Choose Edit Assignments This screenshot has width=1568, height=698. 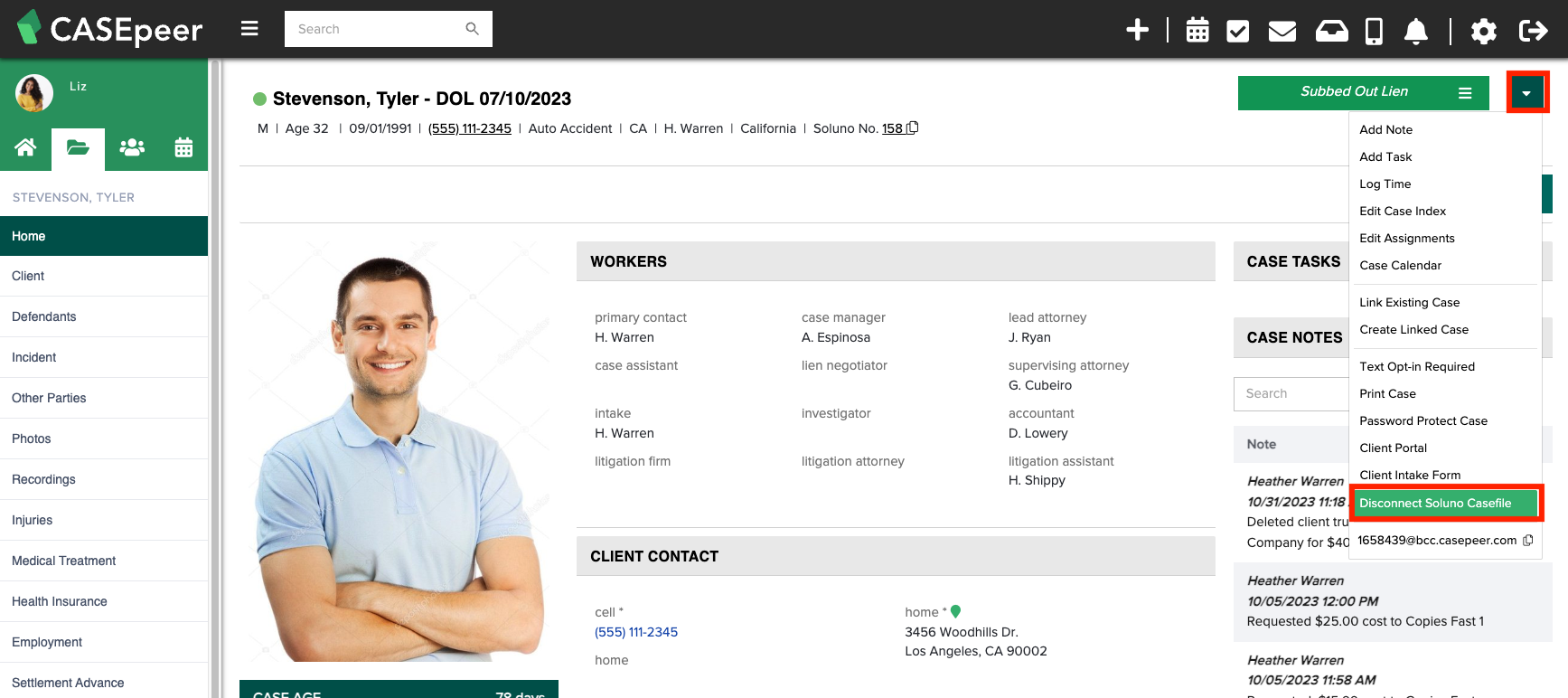pyautogui.click(x=1407, y=238)
